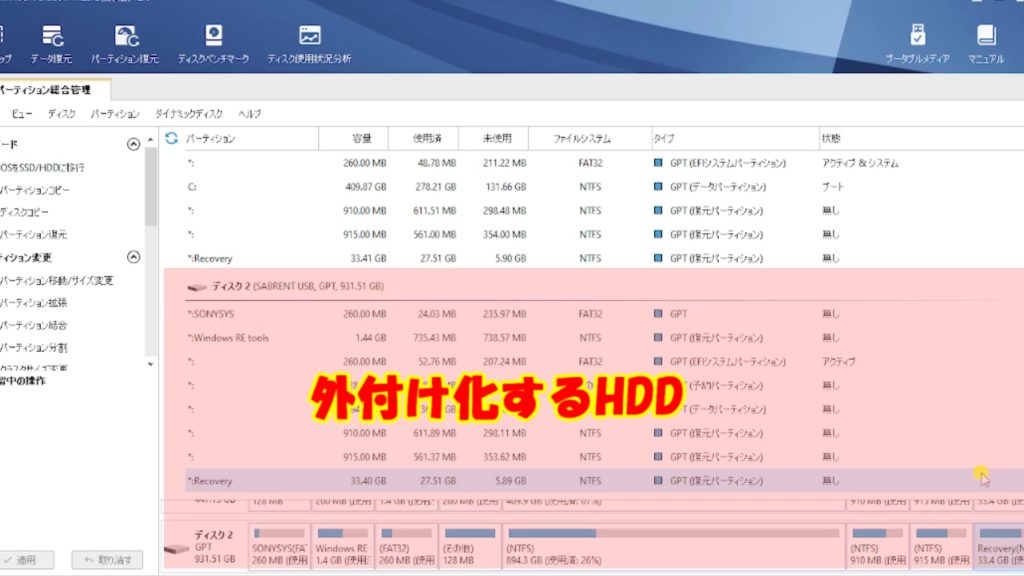Select the C: partition row
1024x576 pixels.
point(400,187)
